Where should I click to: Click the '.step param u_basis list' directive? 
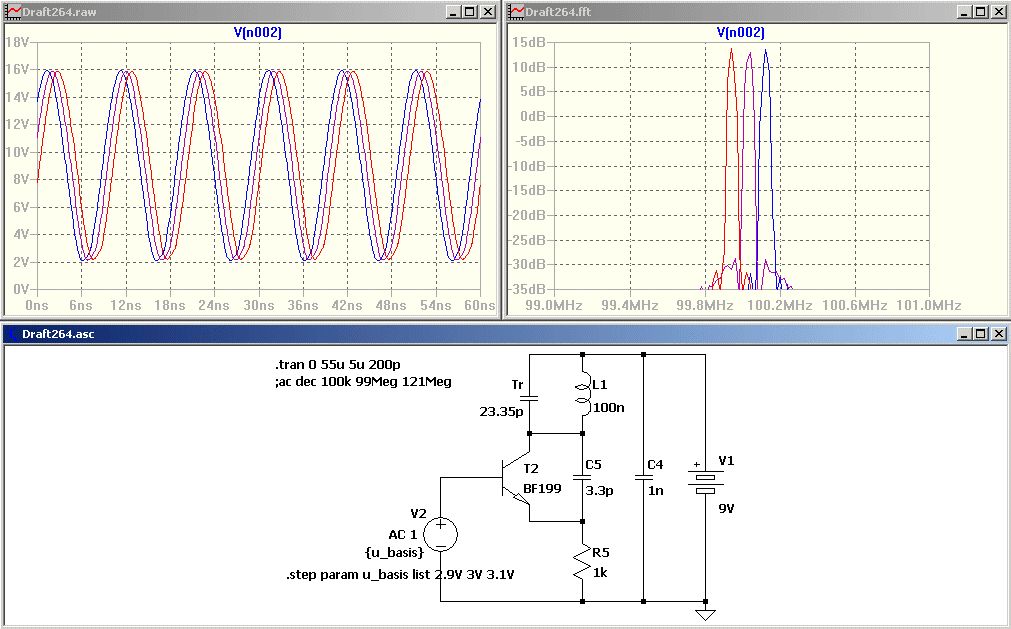coord(400,574)
